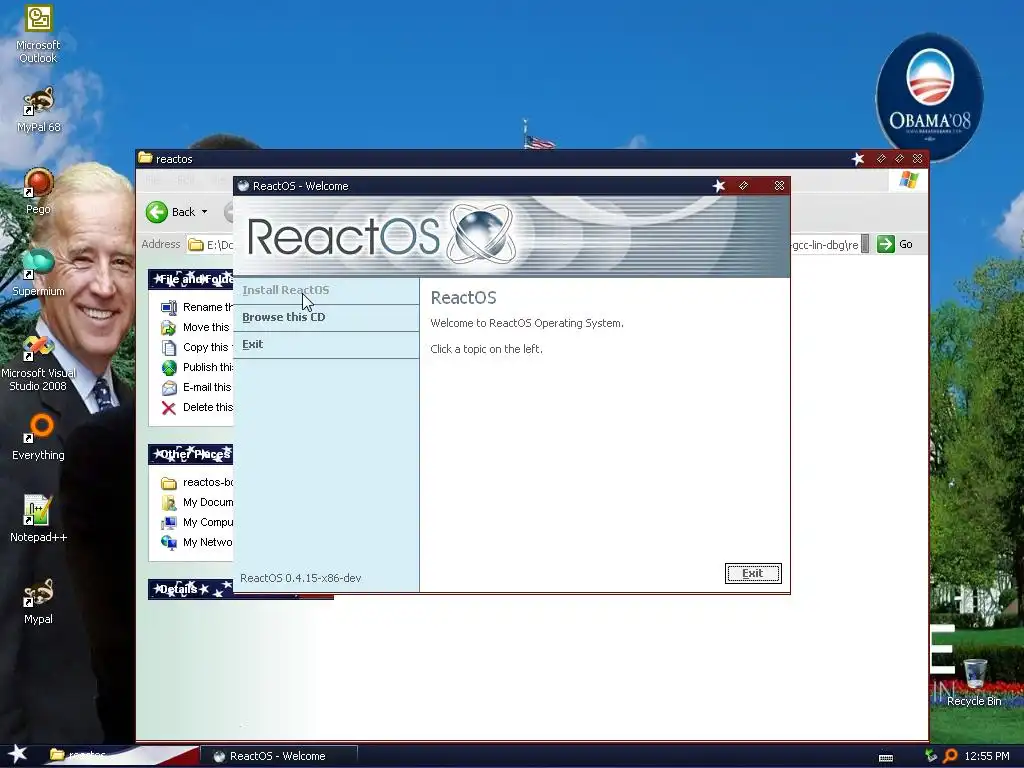Open the Back button history dropdown arrow

click(204, 212)
